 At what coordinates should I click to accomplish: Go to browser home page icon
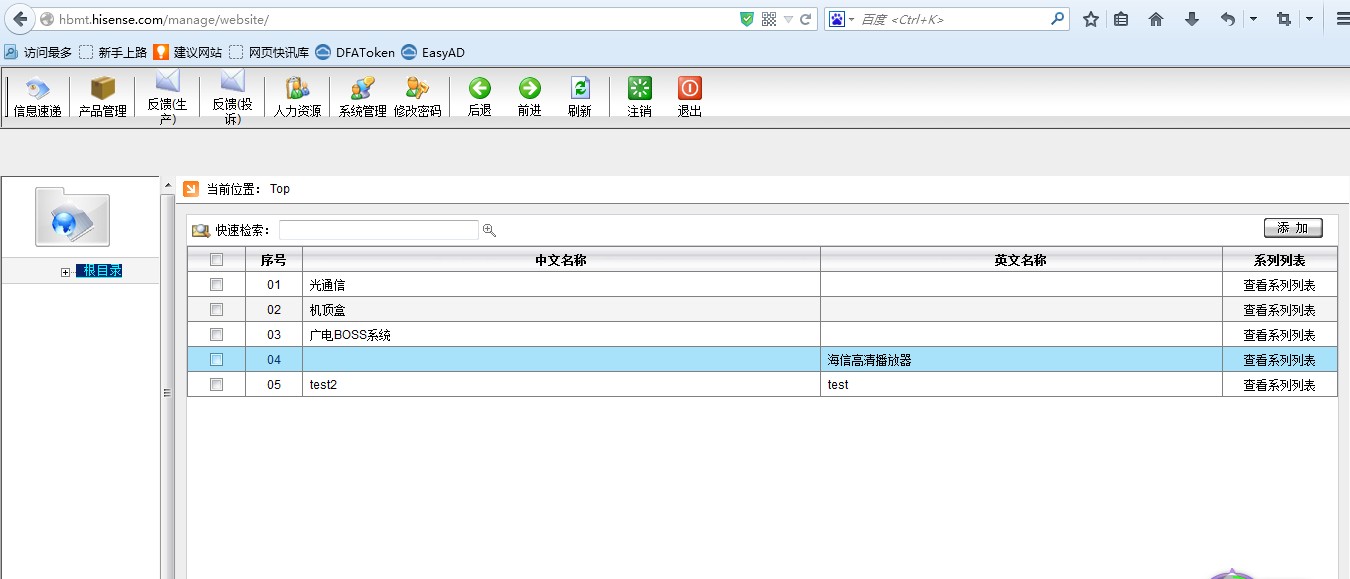(x=1156, y=19)
